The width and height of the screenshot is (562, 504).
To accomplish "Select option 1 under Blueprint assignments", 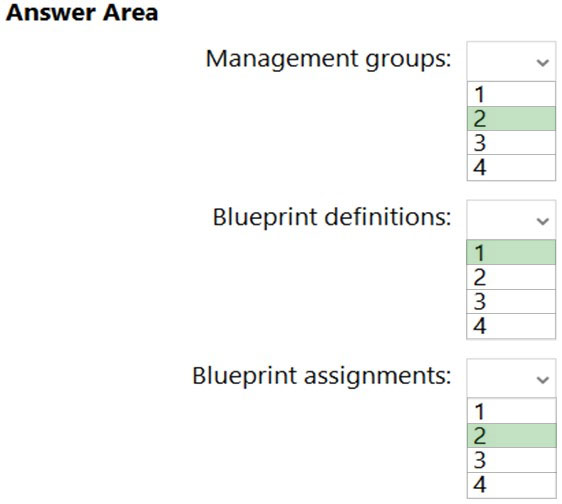I will click(x=511, y=411).
